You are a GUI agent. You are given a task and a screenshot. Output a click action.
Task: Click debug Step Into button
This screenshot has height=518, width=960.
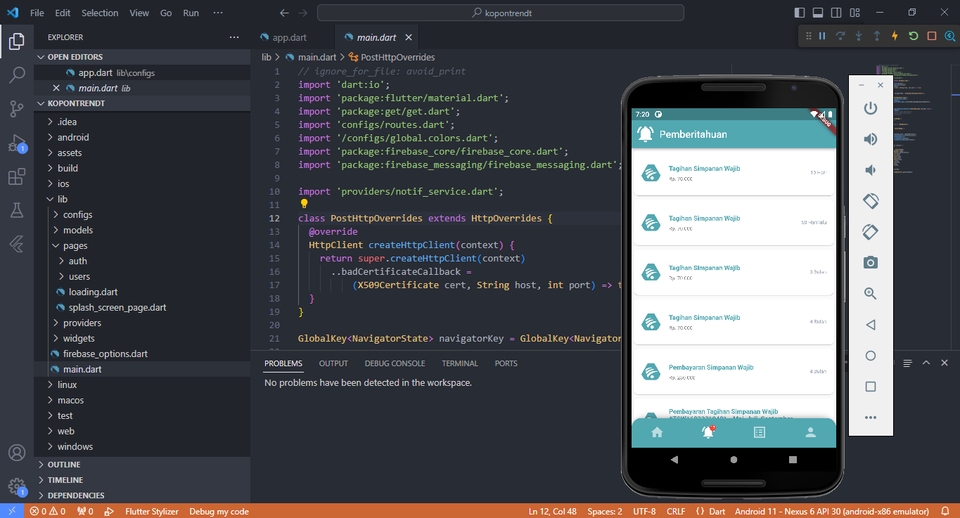[858, 36]
